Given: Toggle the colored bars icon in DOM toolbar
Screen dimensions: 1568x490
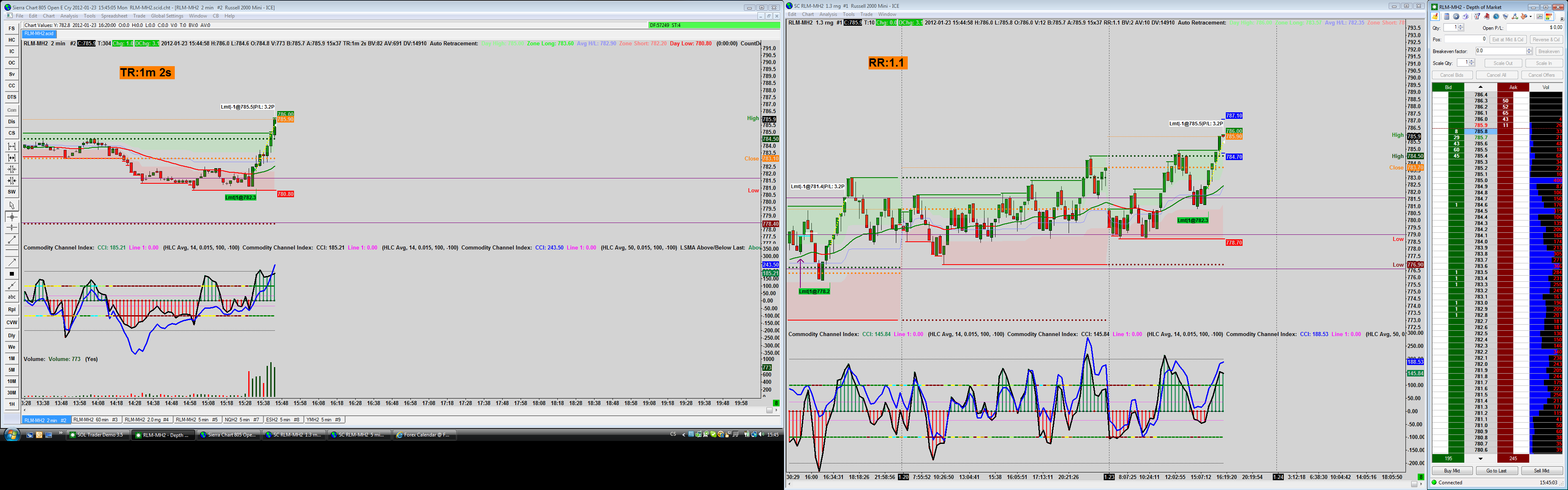Looking at the screenshot, I should [x=1549, y=16].
